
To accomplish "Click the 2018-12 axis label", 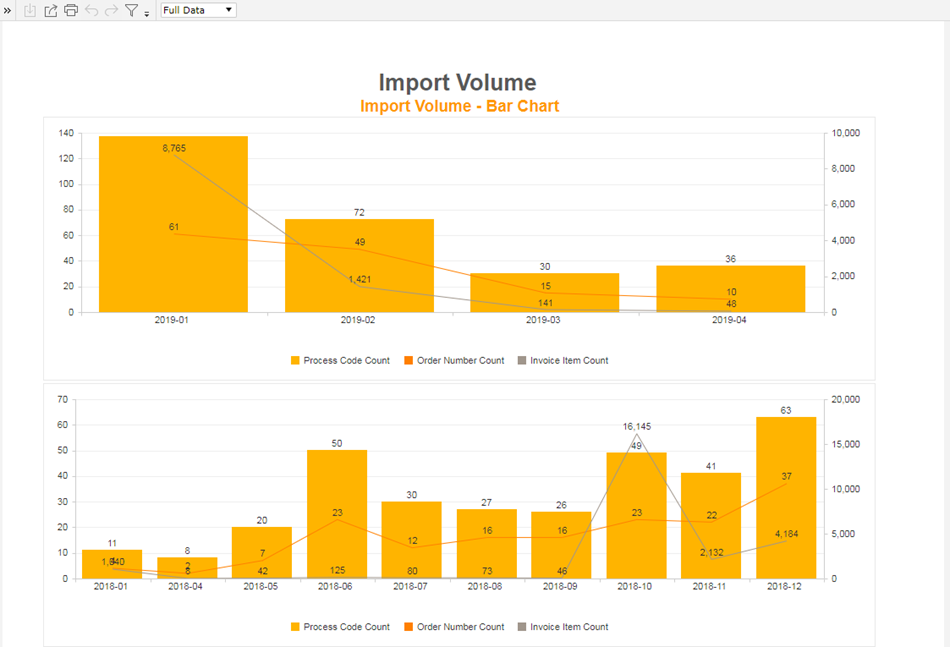I will coord(784,586).
